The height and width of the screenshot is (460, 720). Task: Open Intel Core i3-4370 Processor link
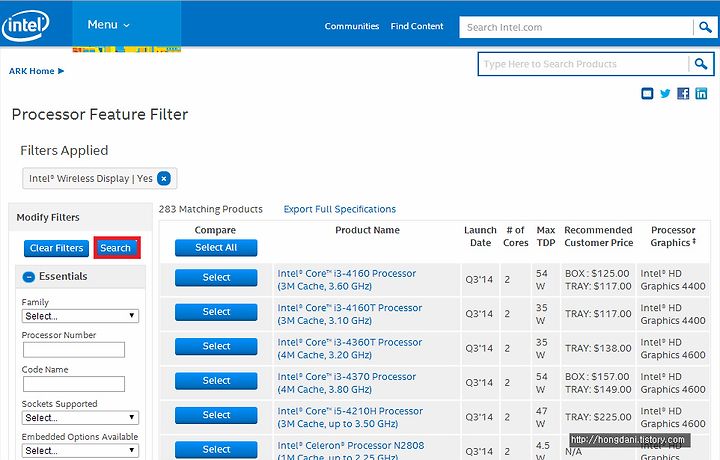click(347, 383)
